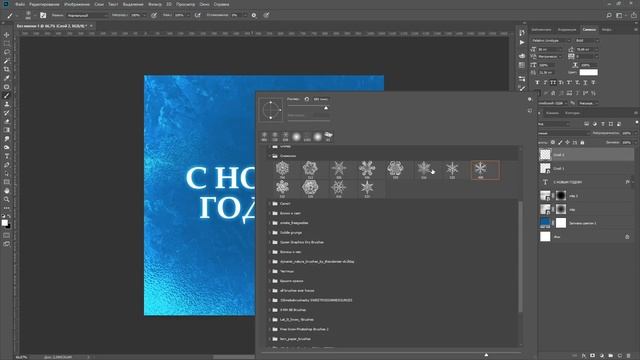Screen dimensions: 640x360
Task: Select the Eraser tool
Action: (7, 121)
